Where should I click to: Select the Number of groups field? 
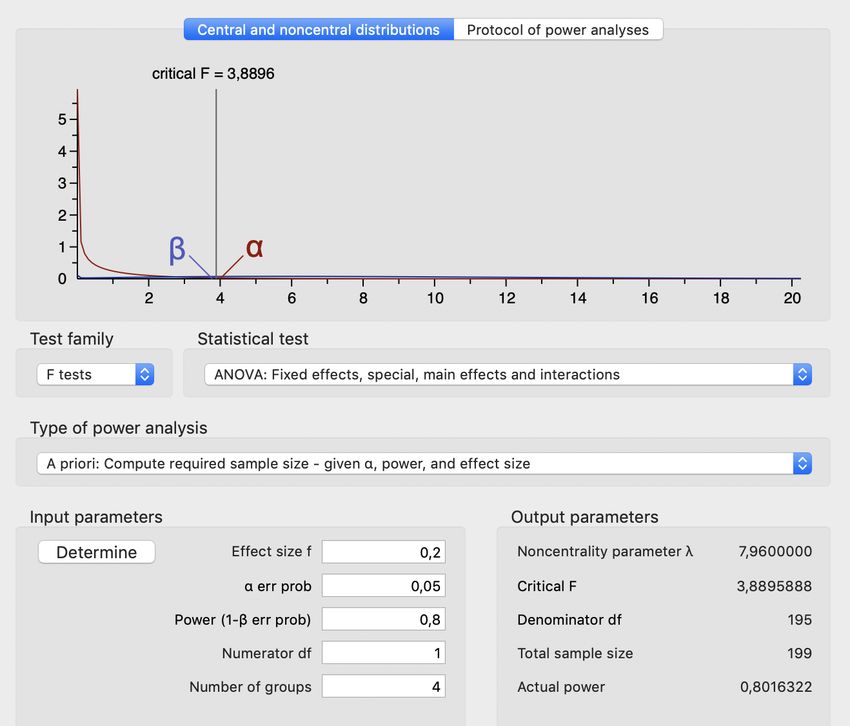[x=383, y=687]
